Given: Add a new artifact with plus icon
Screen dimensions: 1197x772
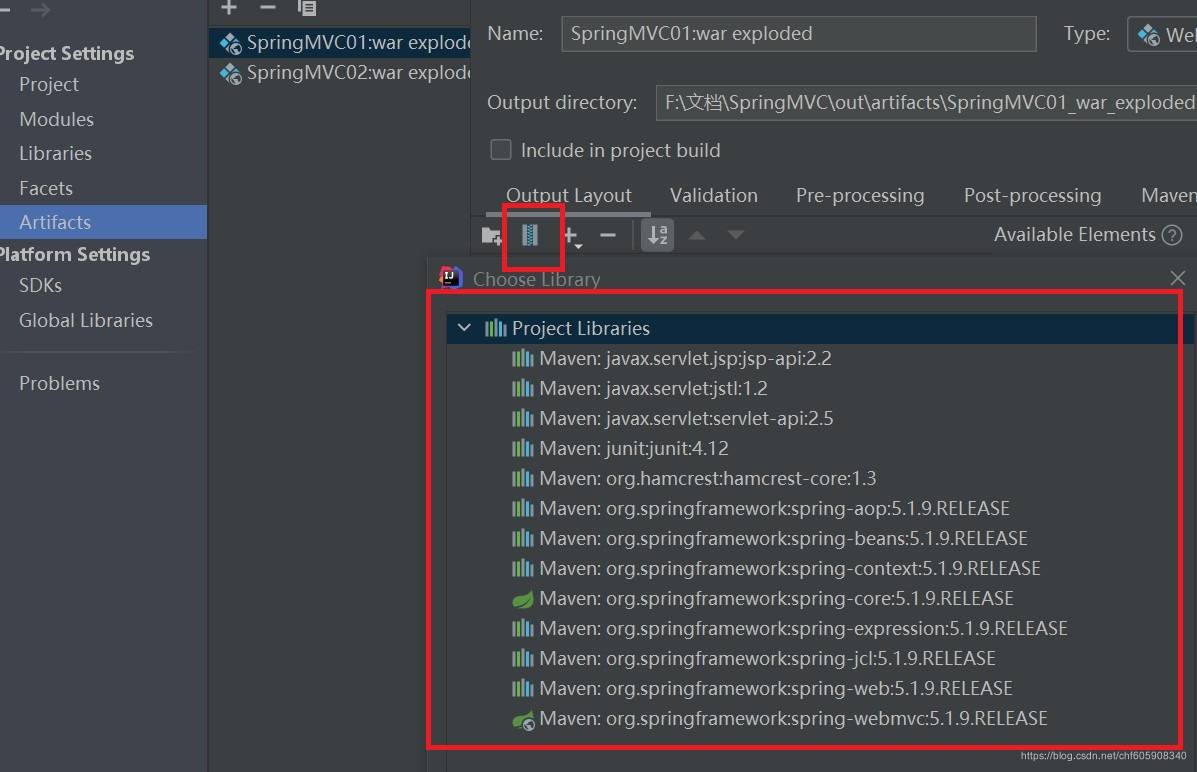Looking at the screenshot, I should coord(228,8).
